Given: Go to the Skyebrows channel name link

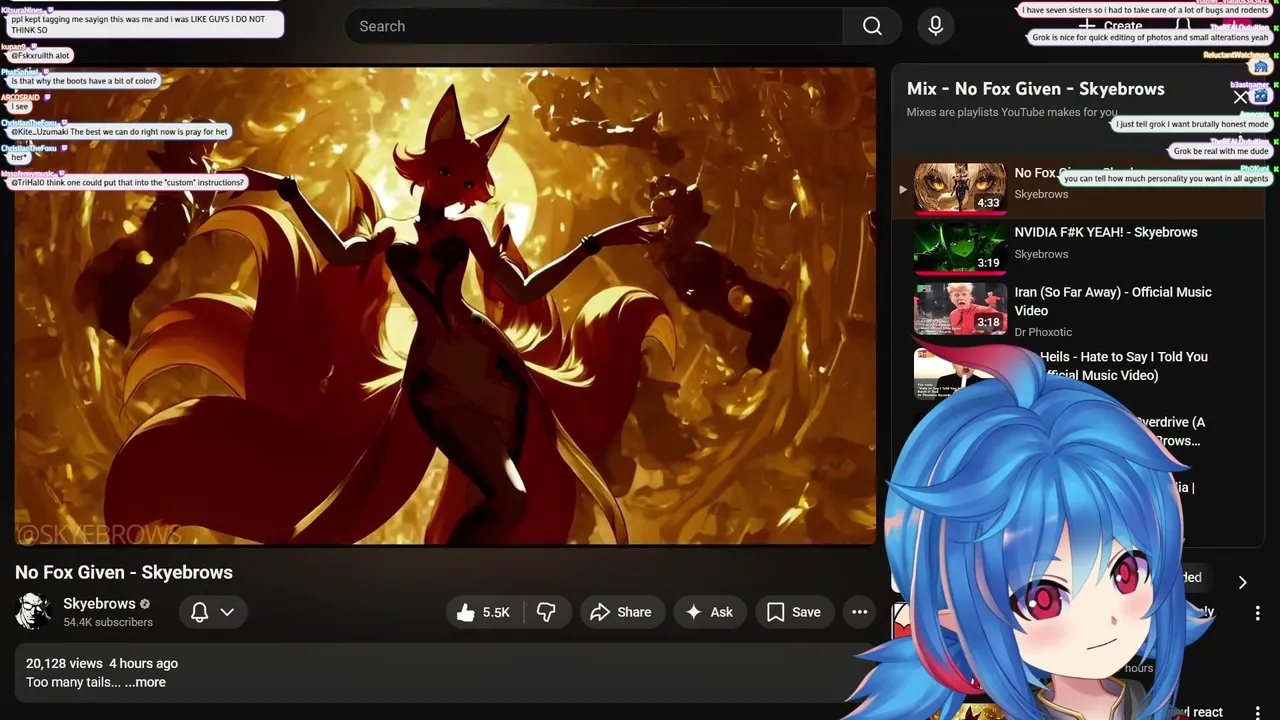Looking at the screenshot, I should click(x=99, y=603).
